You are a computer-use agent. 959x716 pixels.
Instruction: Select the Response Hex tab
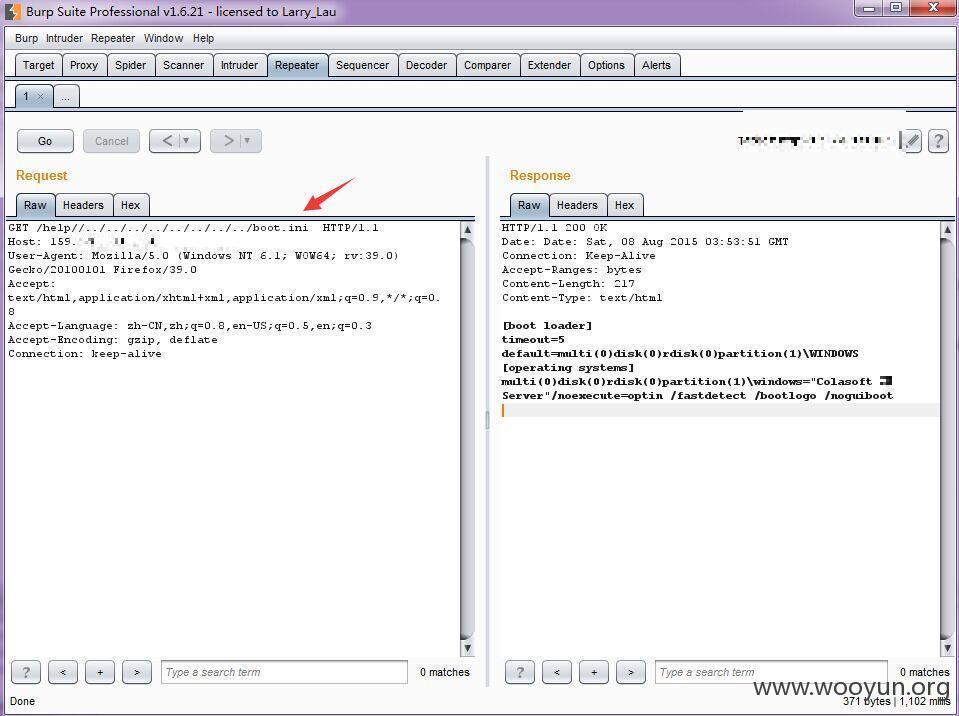pyautogui.click(x=624, y=205)
